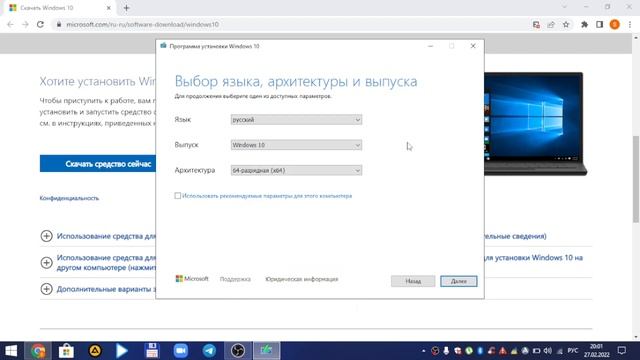Viewport: 640px width, 360px height.
Task: Open the Язык language dropdown
Action: 296,120
